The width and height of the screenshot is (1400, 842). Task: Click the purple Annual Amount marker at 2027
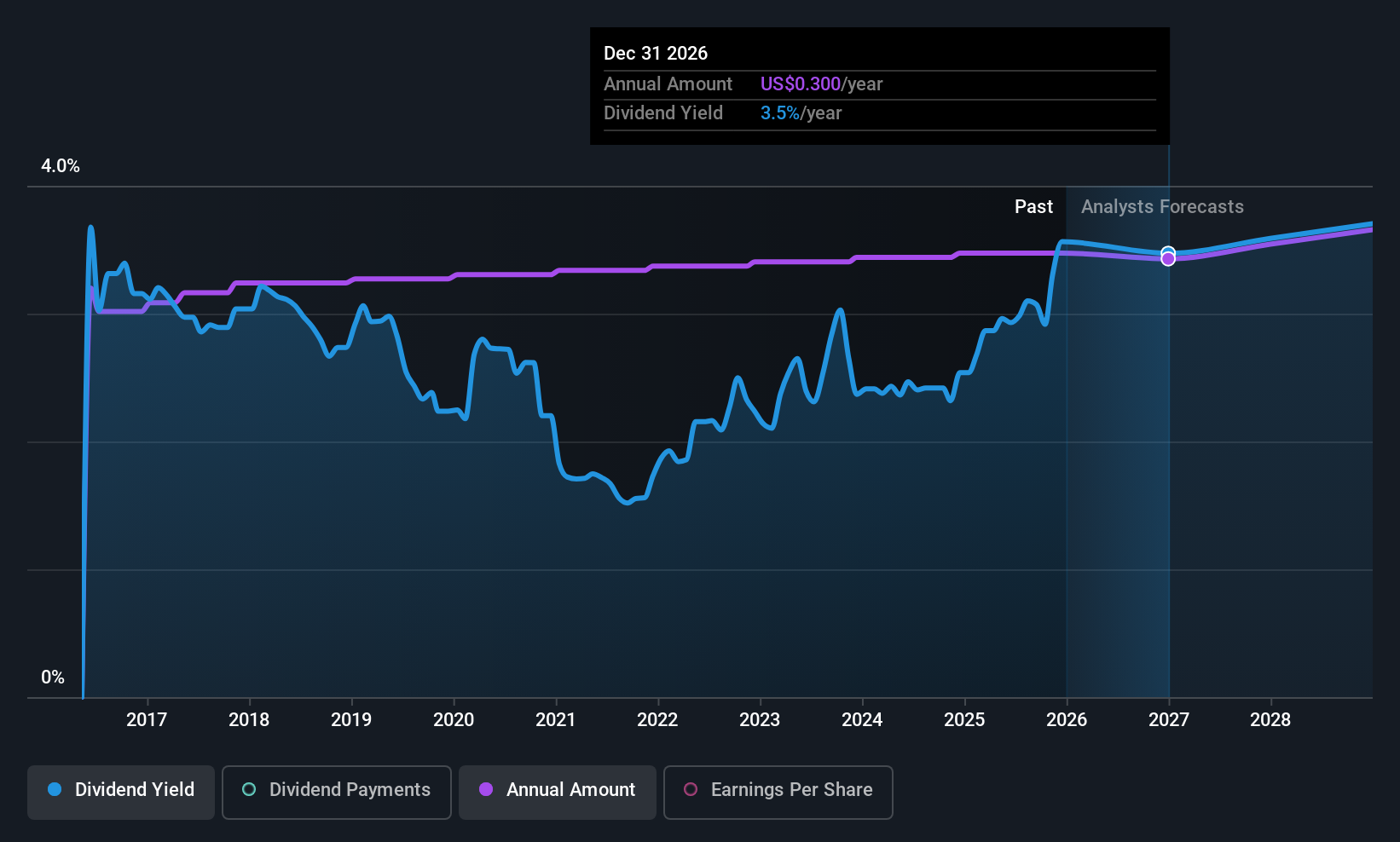point(1168,259)
